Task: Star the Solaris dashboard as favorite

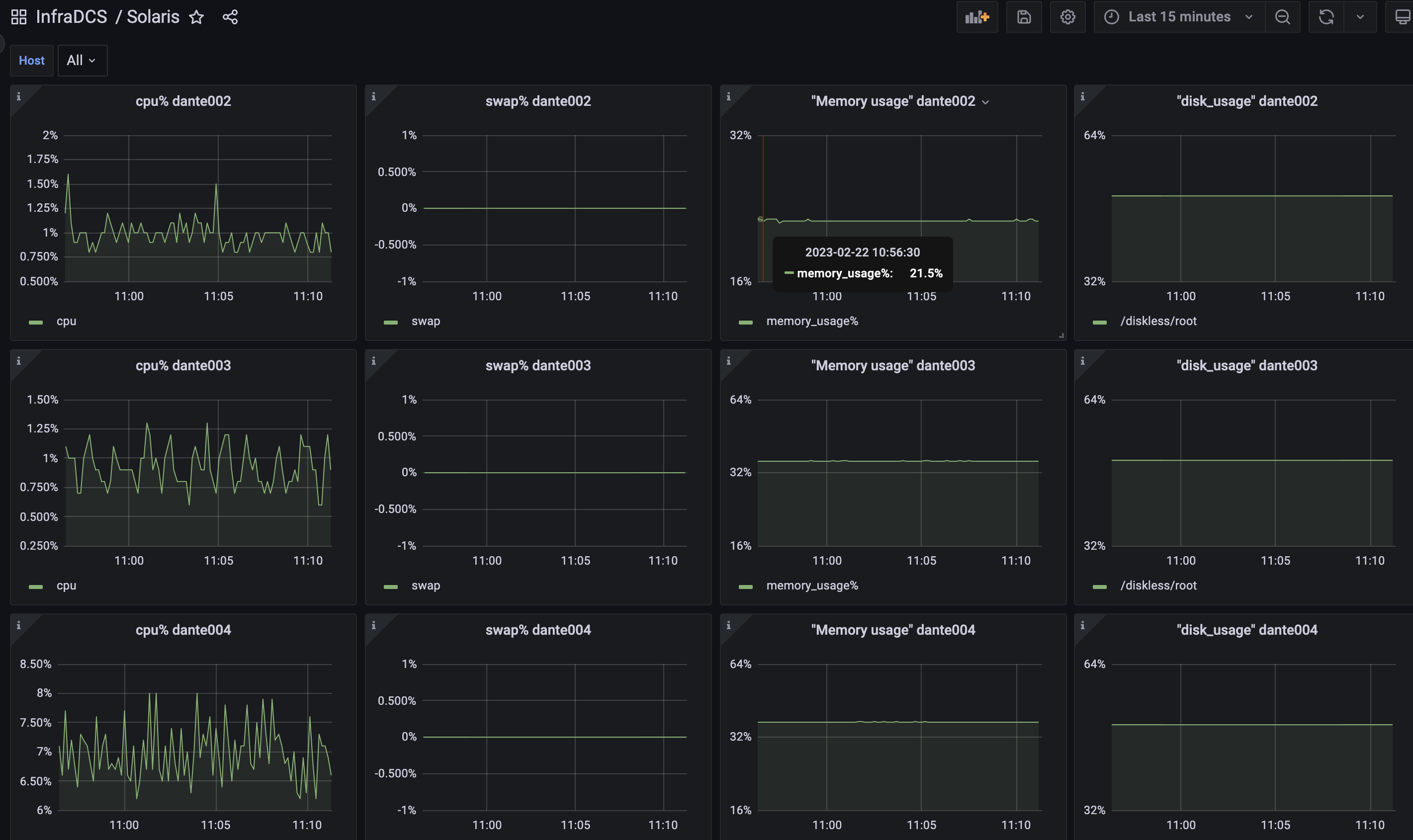Action: tap(196, 17)
